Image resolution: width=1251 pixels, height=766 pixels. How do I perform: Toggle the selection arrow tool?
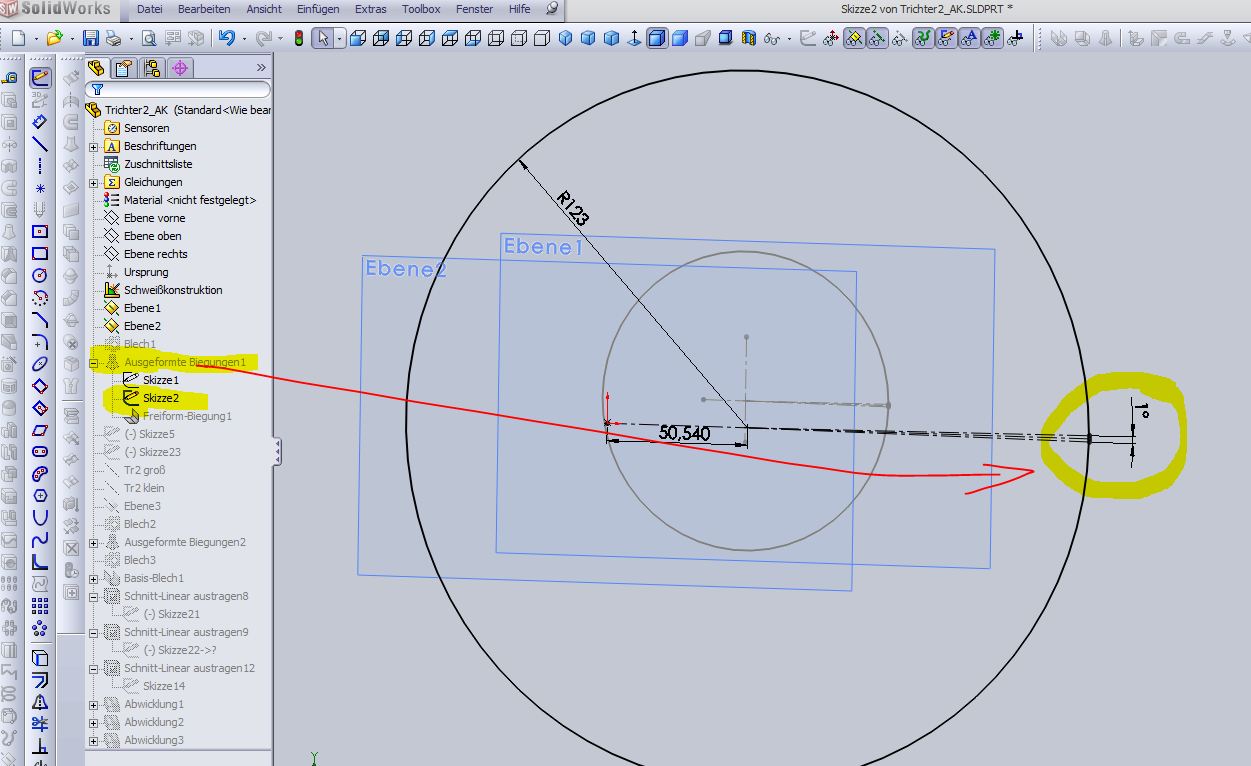[322, 38]
